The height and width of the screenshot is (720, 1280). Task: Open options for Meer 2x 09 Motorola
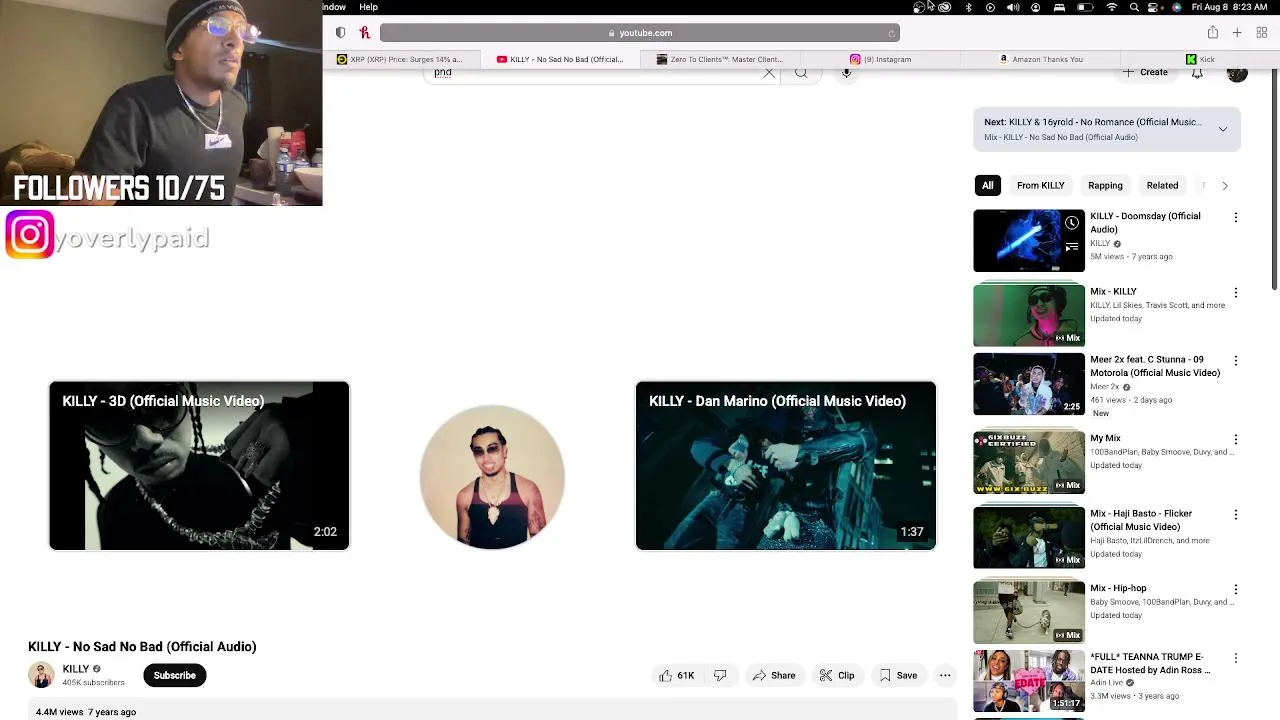tap(1235, 360)
